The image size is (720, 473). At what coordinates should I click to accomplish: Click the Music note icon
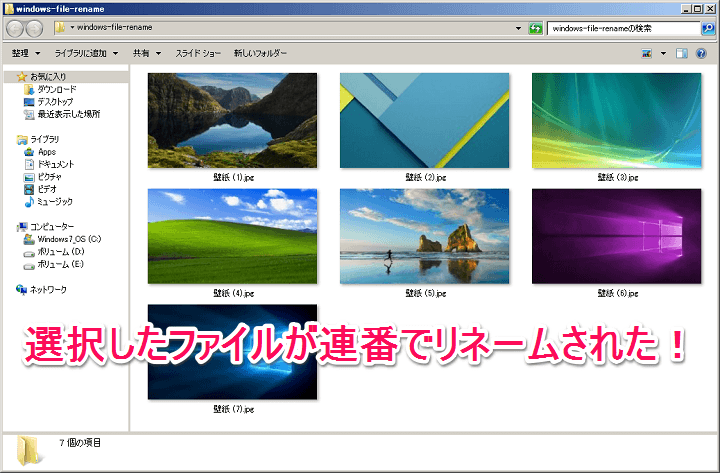[29, 202]
